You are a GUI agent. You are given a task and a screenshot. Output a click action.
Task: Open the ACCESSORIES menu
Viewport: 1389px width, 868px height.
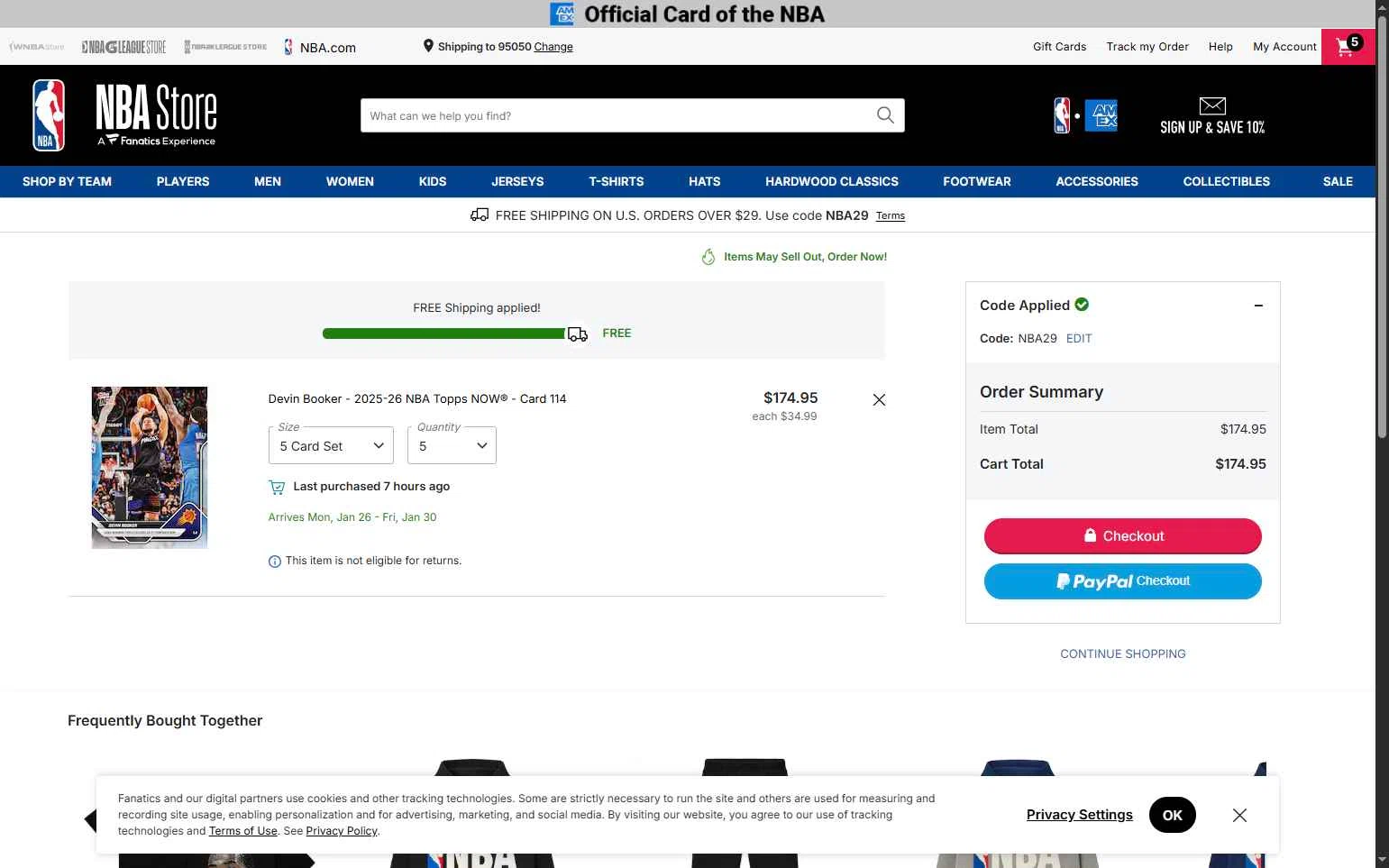click(x=1097, y=181)
